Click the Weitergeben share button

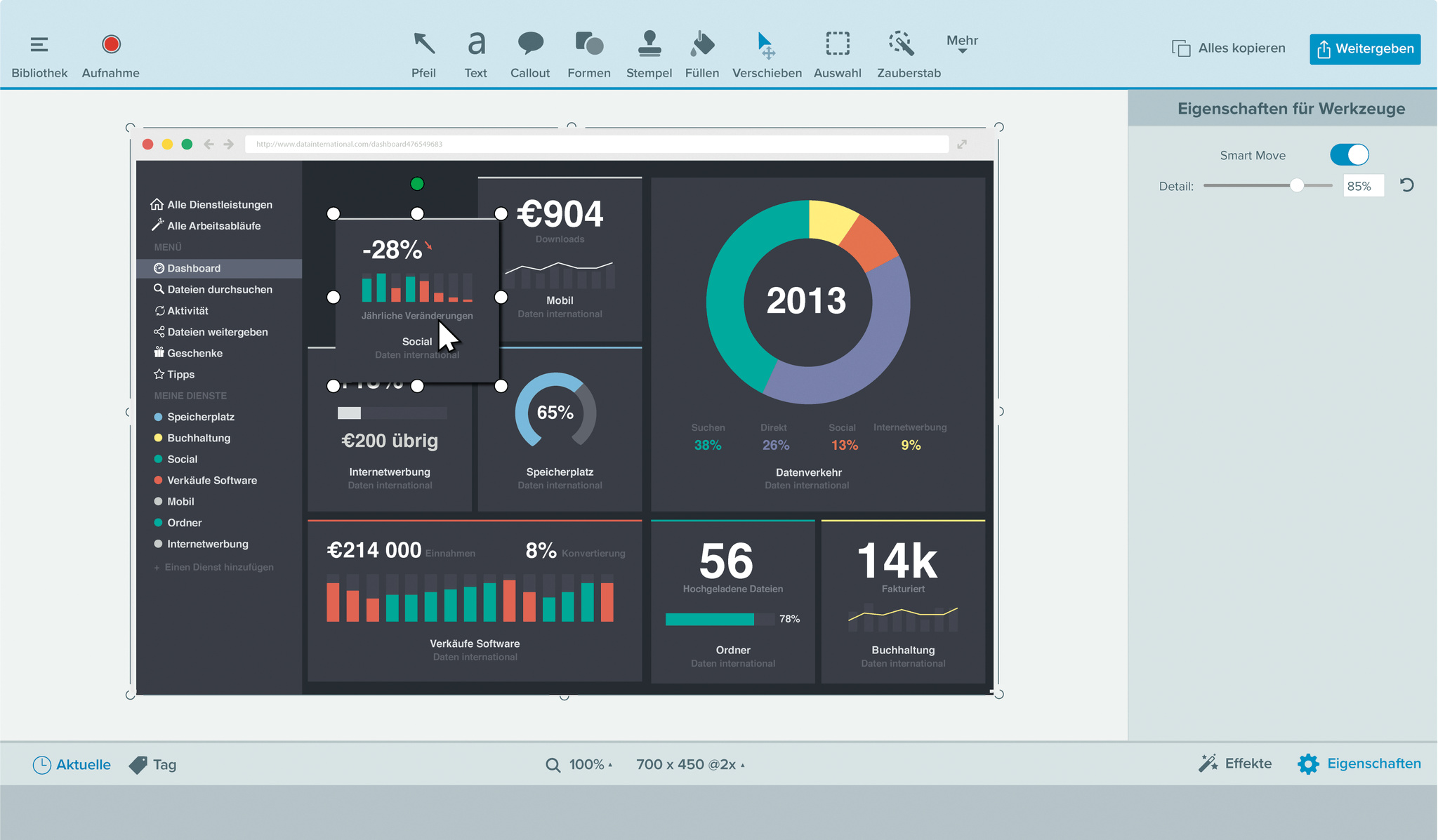[x=1364, y=49]
